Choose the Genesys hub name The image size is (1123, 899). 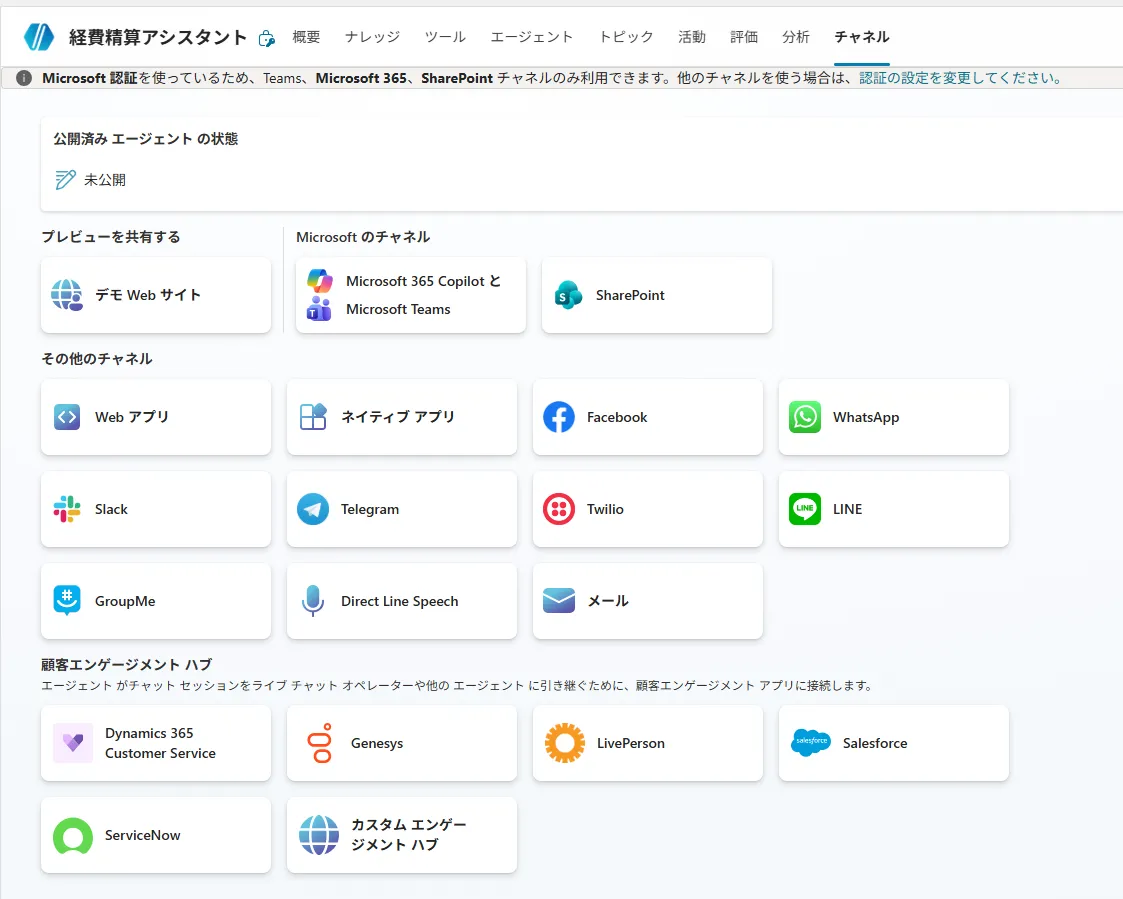click(377, 744)
